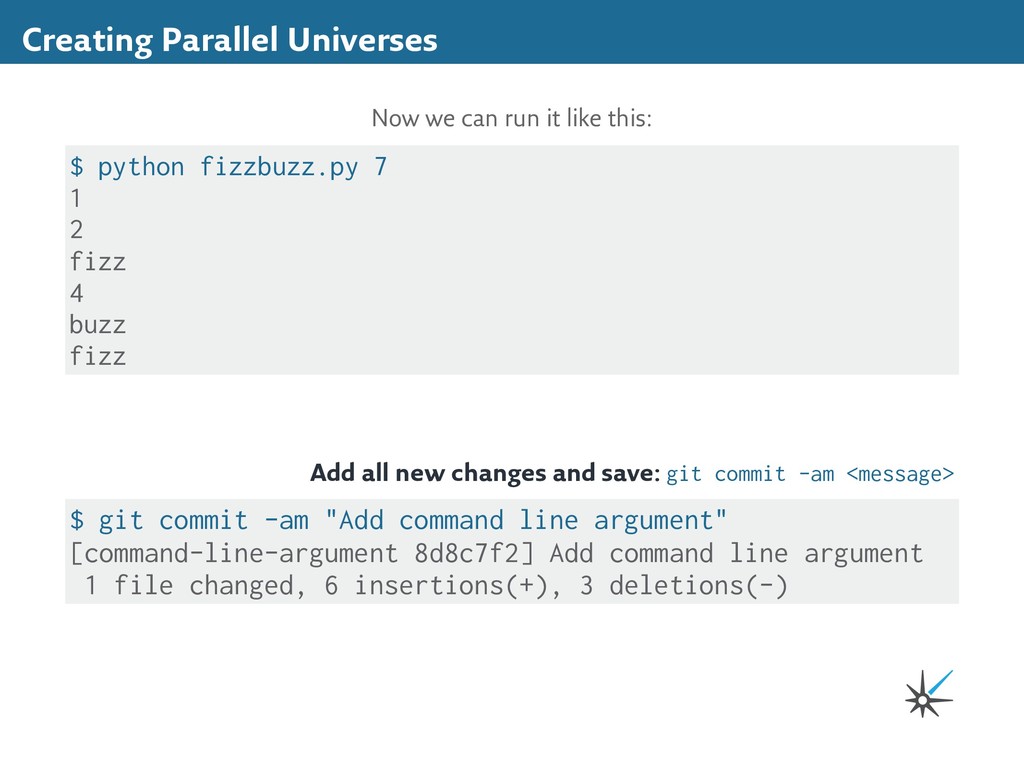The image size is (1024, 768).
Task: Select the "Now we can run it like this:" caption
Action: coord(511,120)
